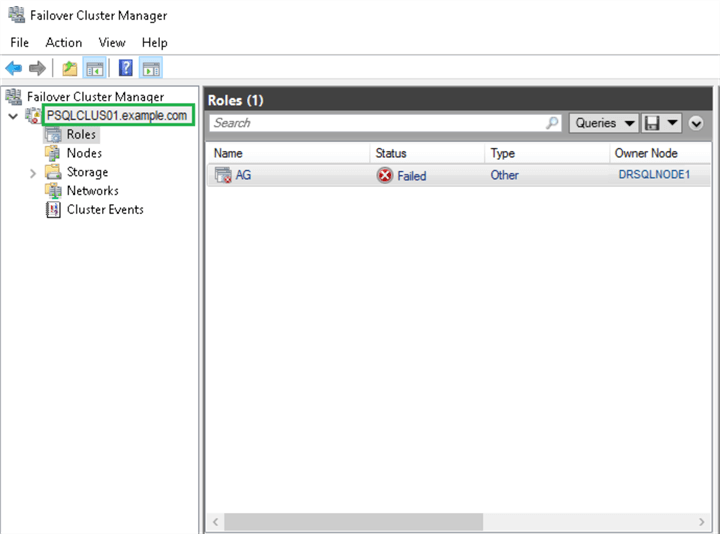This screenshot has width=720, height=534.
Task: Click the DRSQLNODE1 owner node cell
Action: click(654, 174)
